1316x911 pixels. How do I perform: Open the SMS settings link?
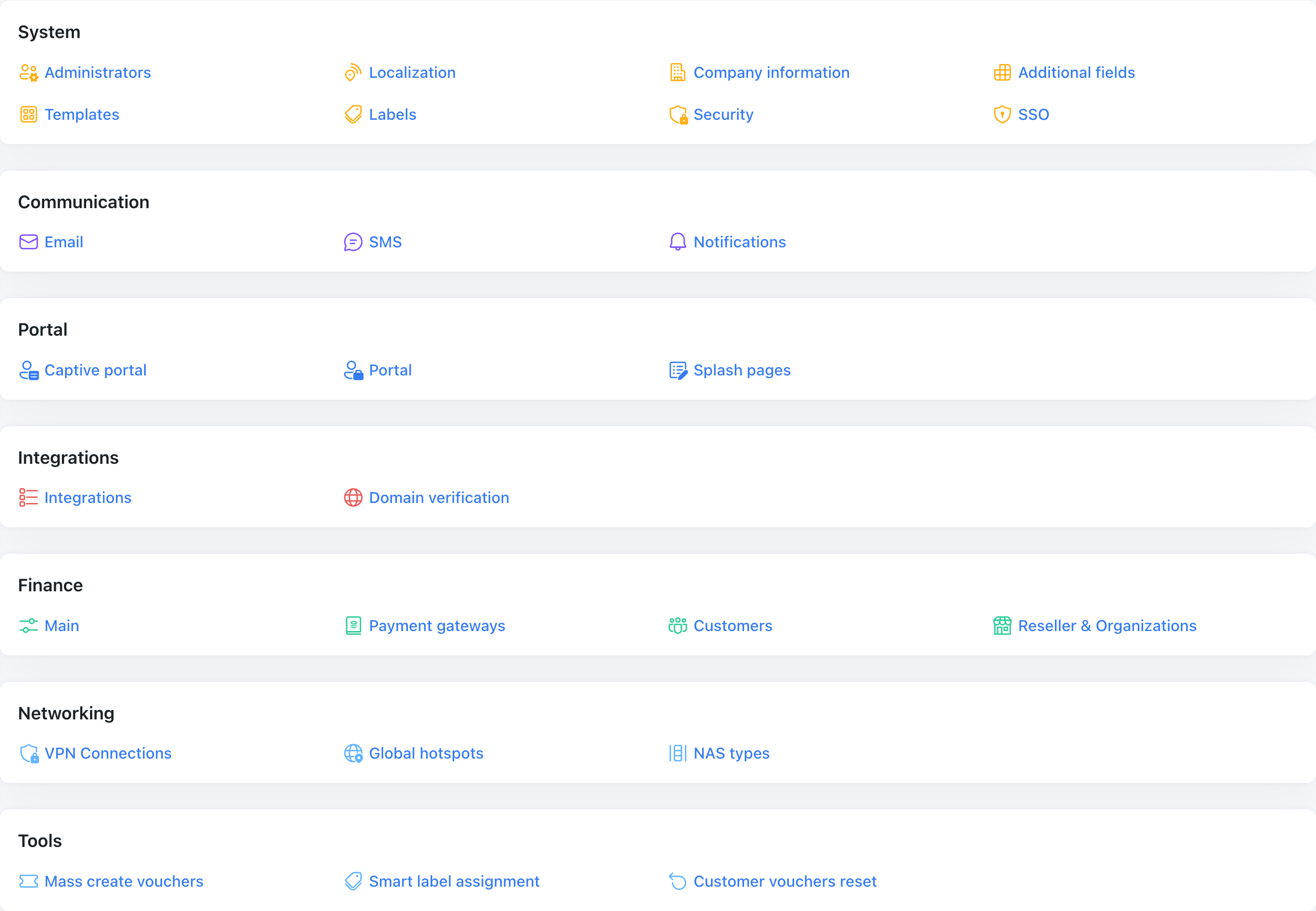(385, 242)
